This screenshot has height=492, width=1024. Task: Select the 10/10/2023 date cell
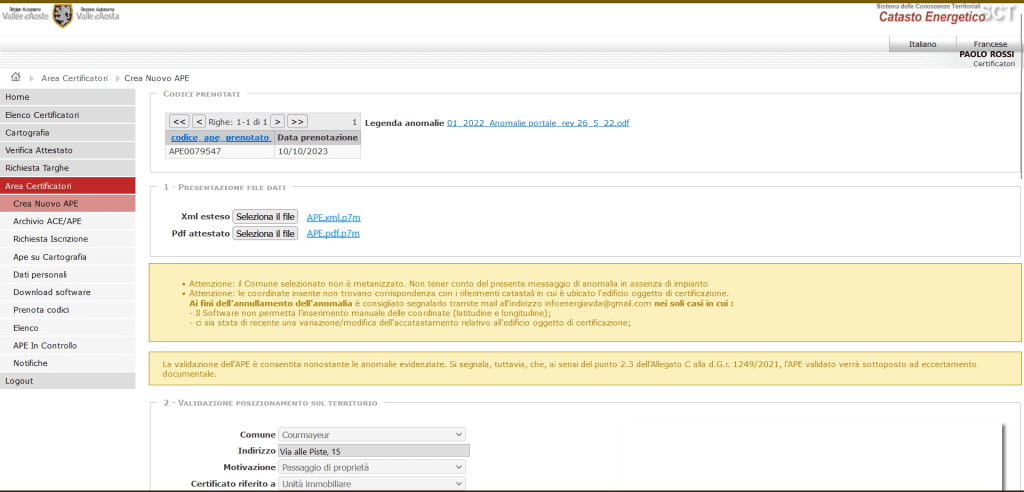[317, 152]
